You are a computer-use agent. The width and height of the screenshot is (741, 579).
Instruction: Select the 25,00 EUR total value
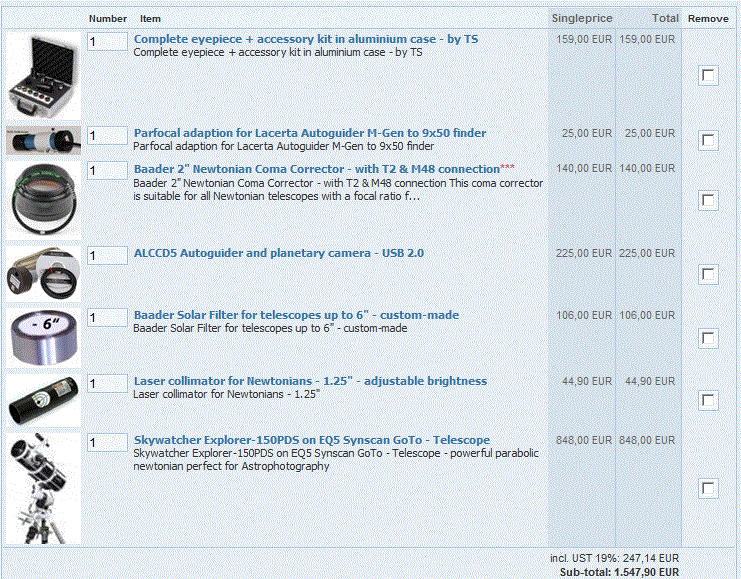click(650, 133)
